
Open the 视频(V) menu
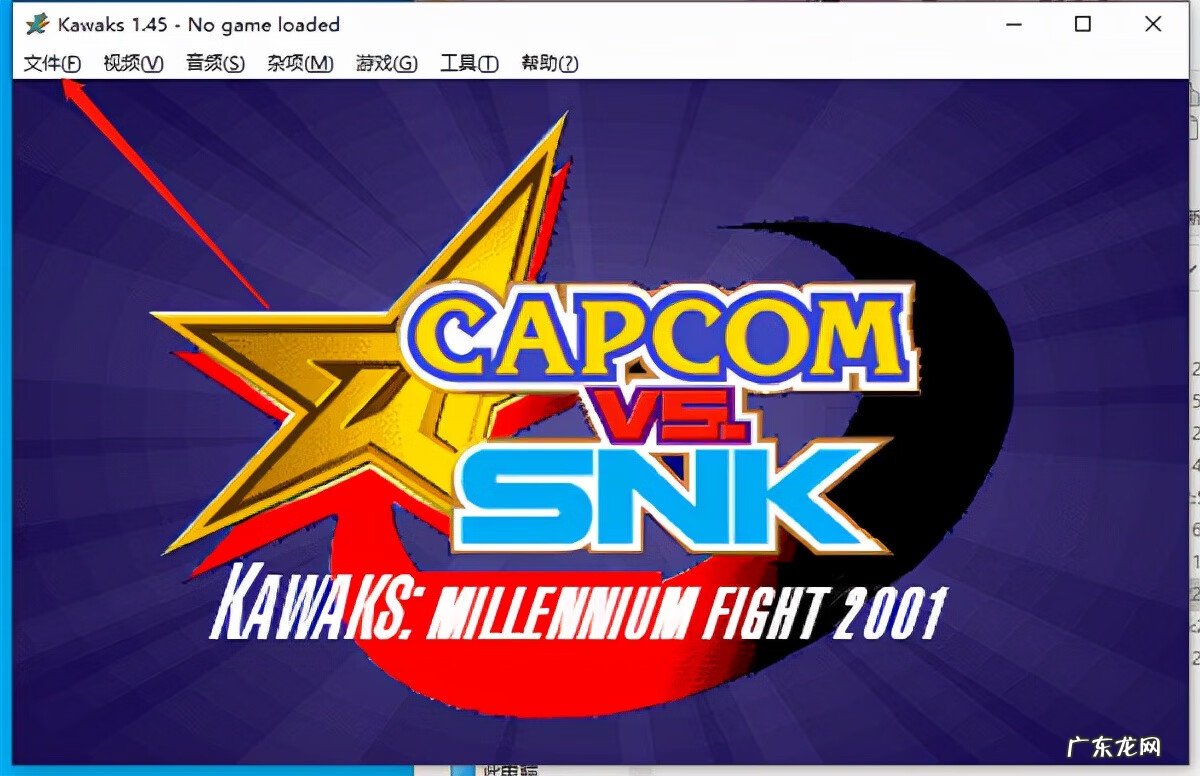tap(134, 64)
